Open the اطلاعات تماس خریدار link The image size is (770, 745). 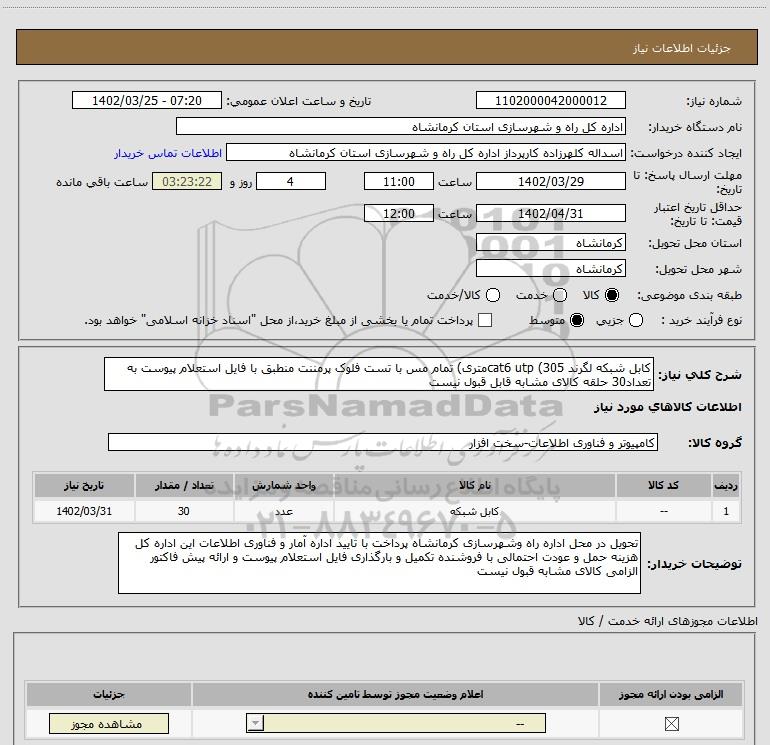tap(168, 153)
